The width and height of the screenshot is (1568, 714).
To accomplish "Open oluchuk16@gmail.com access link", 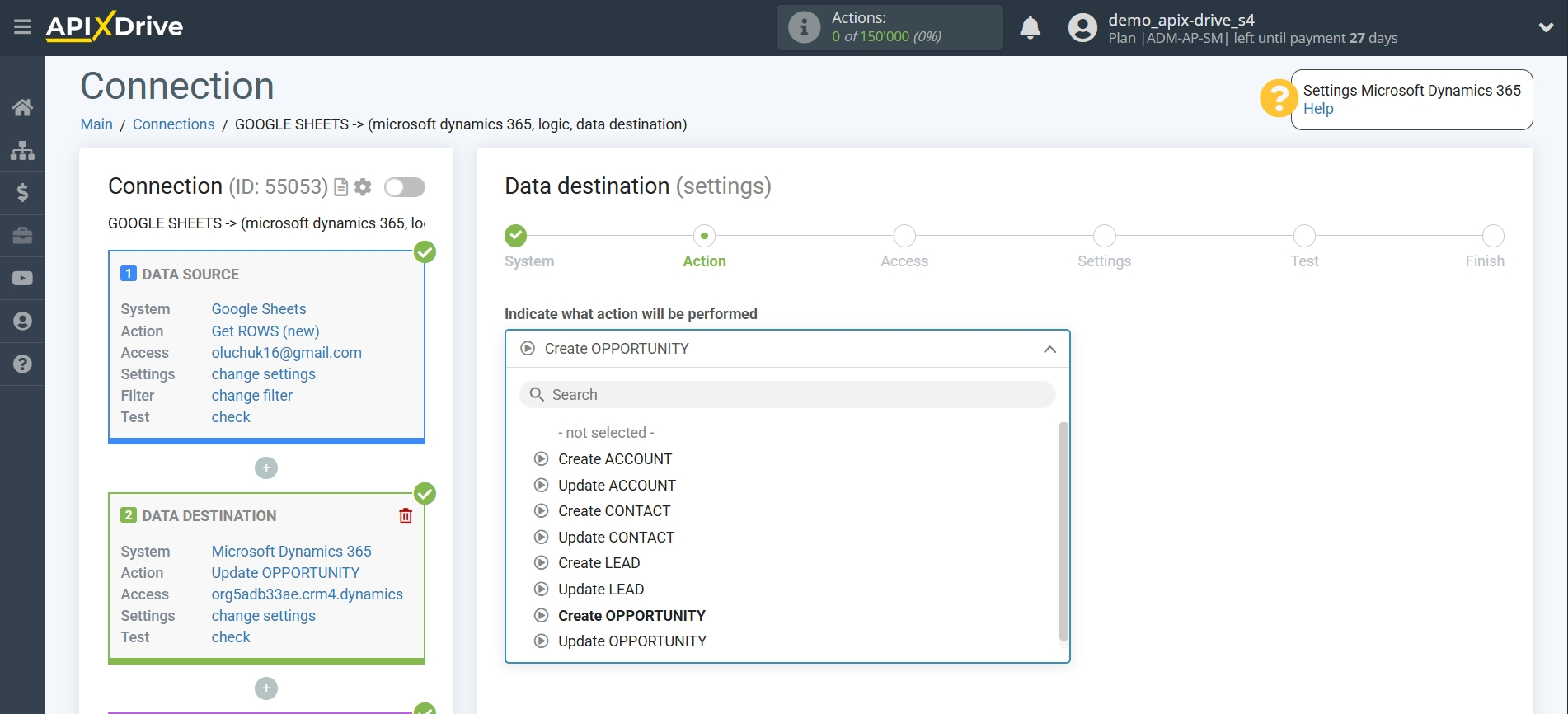I will [287, 353].
